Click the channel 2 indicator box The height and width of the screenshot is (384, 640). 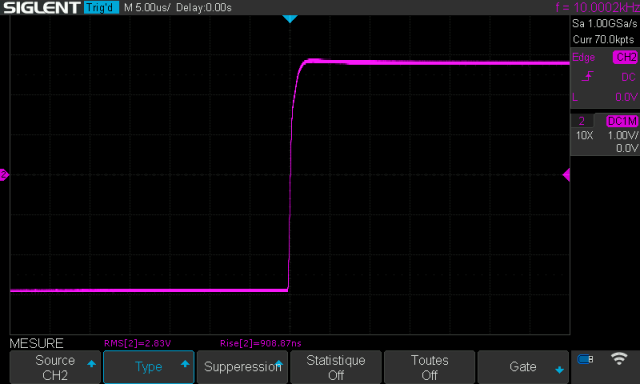point(582,121)
